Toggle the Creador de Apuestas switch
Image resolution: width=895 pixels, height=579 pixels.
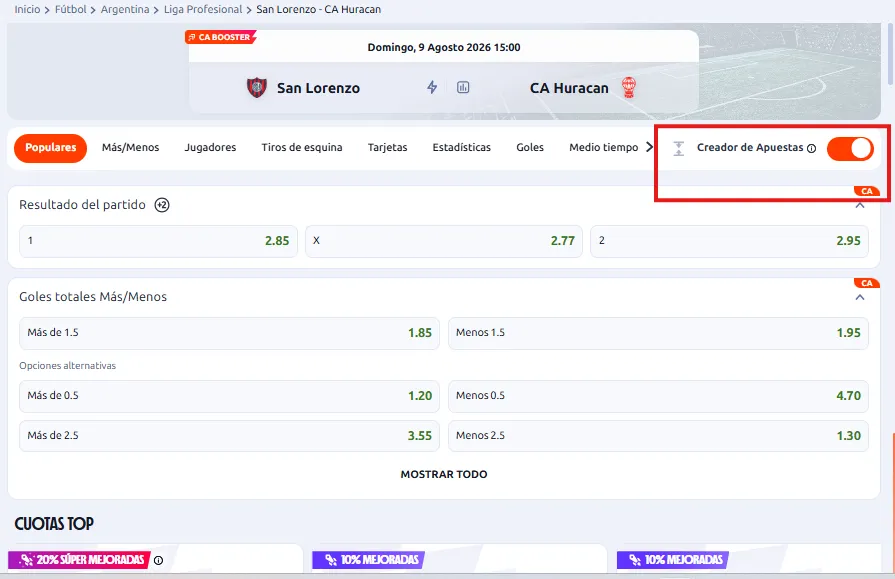click(850, 148)
